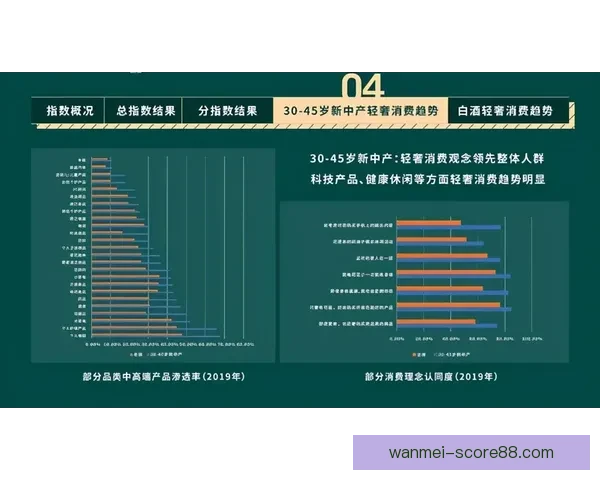Click 30-45岁新中产 legend entry in right chart
This screenshot has height=480, width=600.
454,355
